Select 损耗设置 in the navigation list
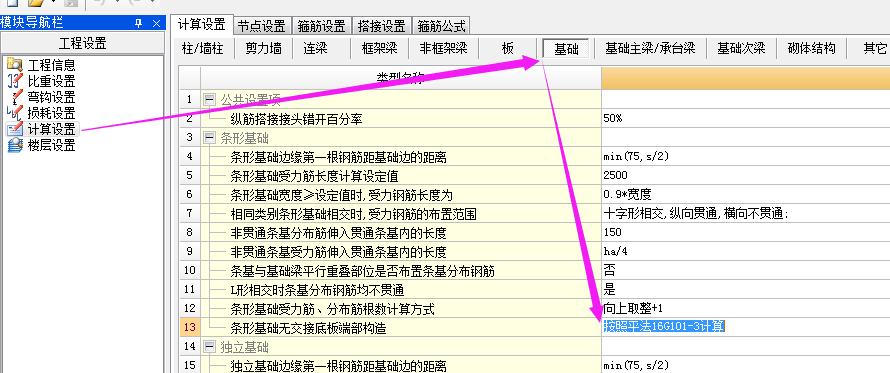The width and height of the screenshot is (890, 373). click(x=52, y=113)
